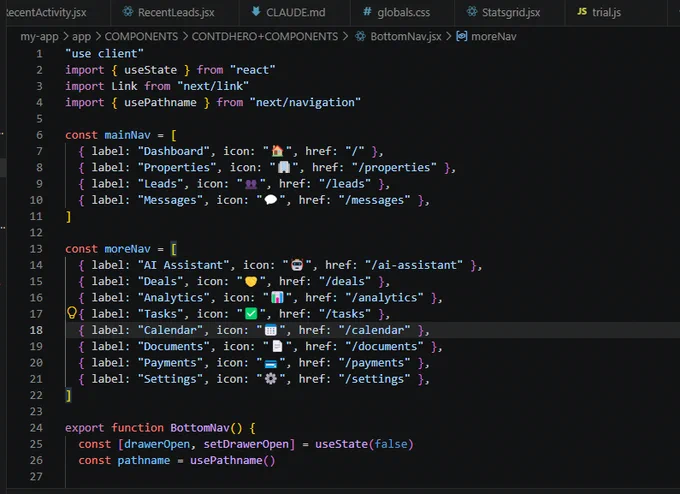The width and height of the screenshot is (680, 494).
Task: Open the CONTDHERO+COMPONENTS breadcrumb
Action: [265, 36]
